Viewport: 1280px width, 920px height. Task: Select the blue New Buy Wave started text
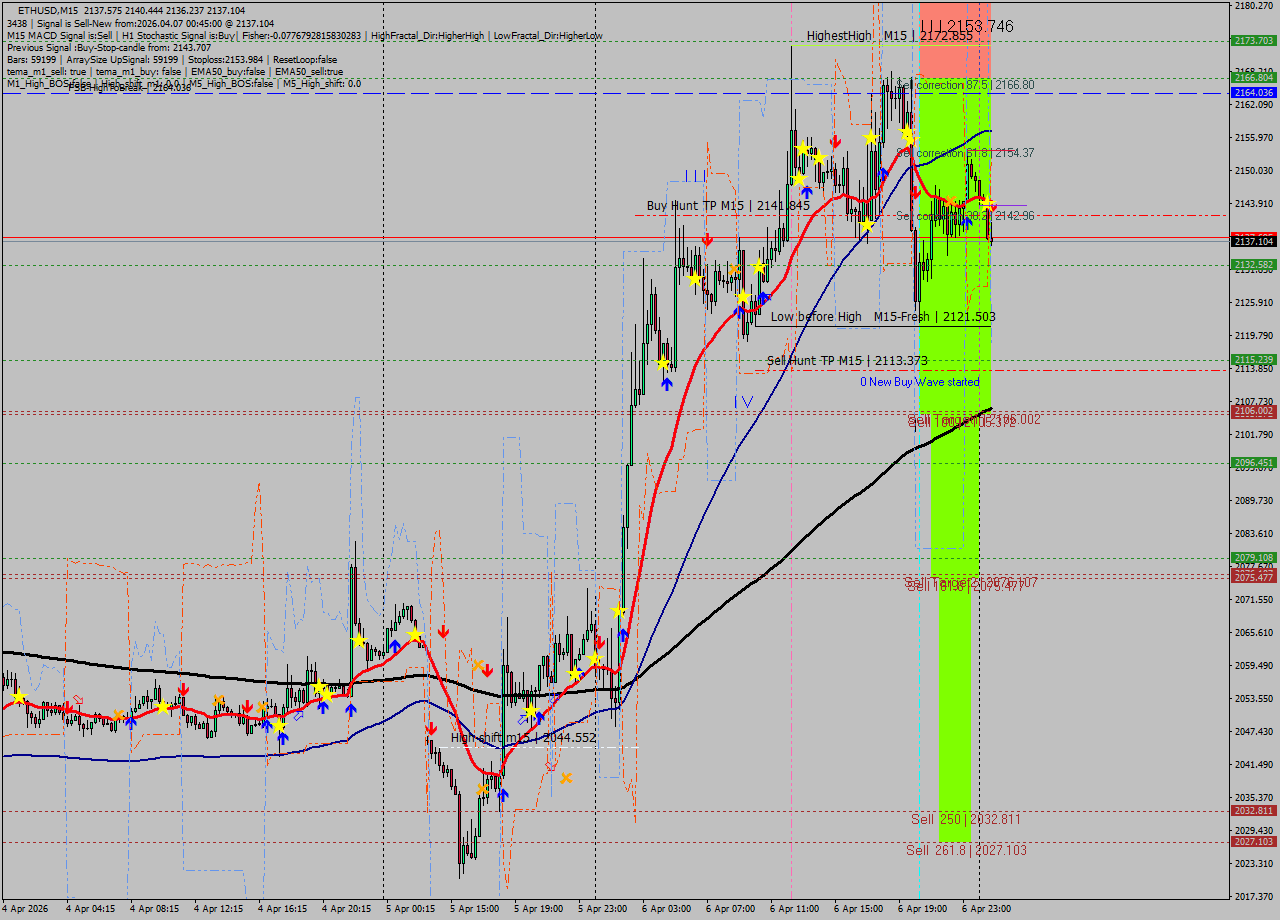coord(920,382)
